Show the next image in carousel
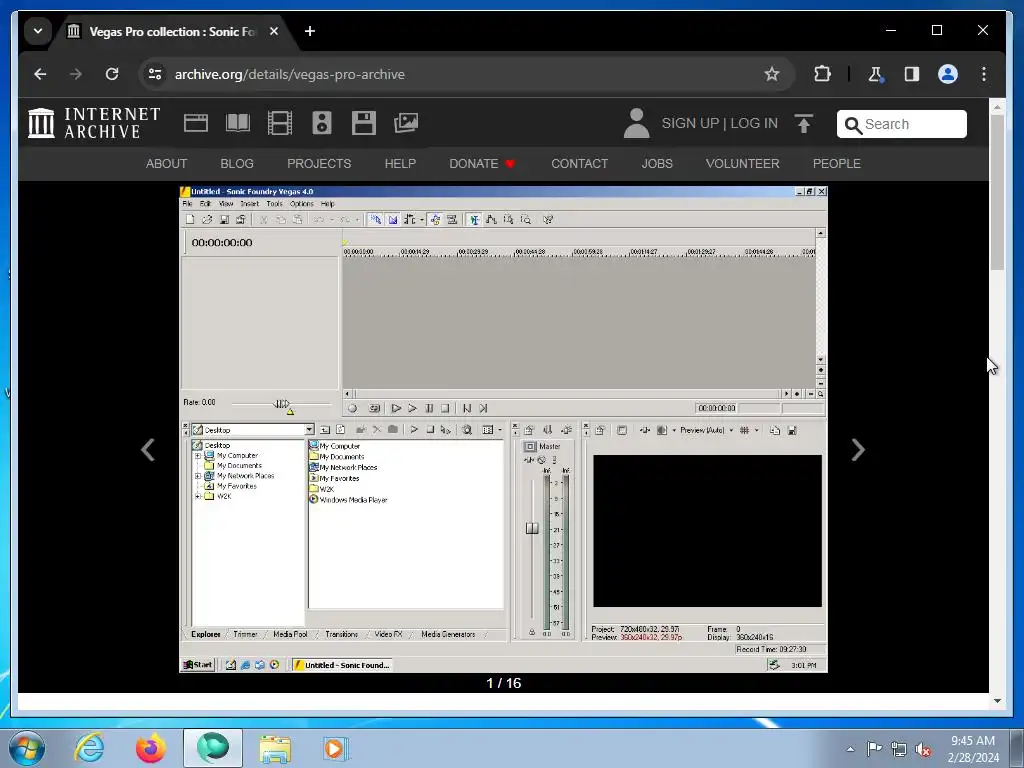The width and height of the screenshot is (1024, 768). tap(858, 449)
